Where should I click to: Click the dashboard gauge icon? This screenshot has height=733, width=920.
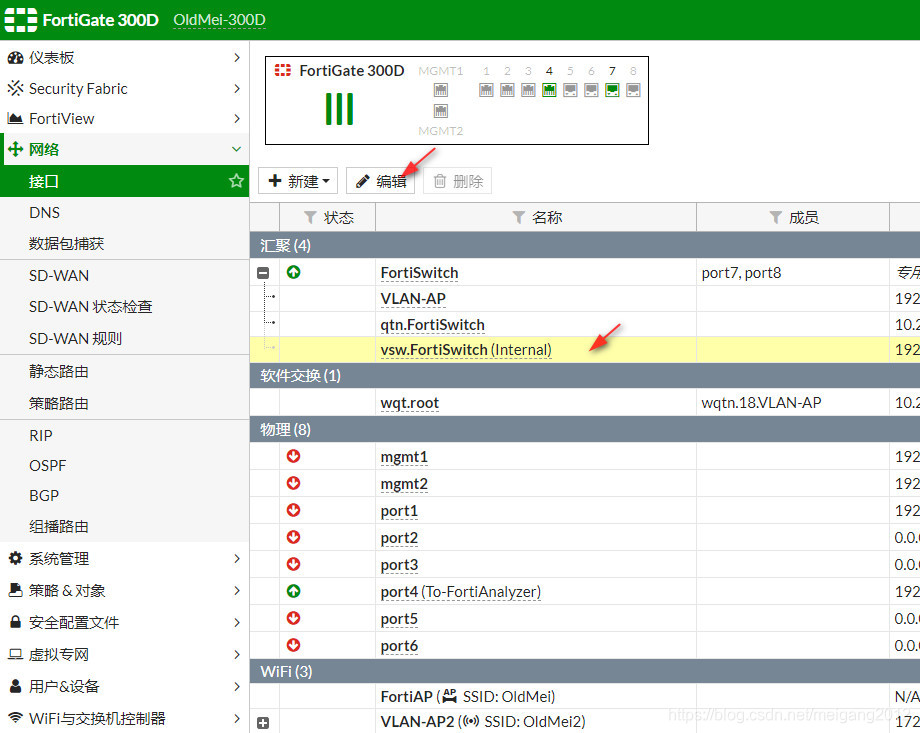pos(15,58)
